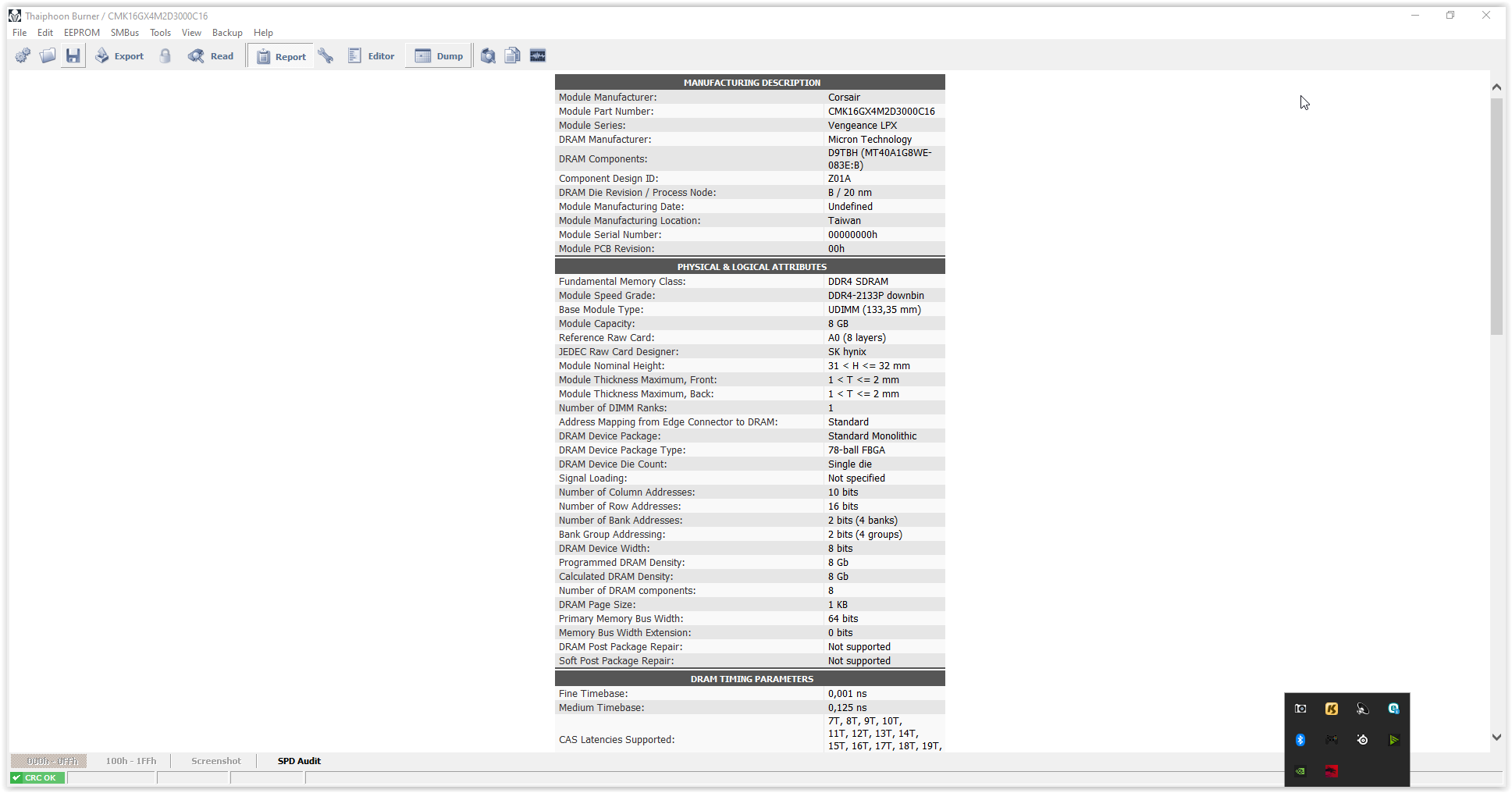Click the Fine Timebase value 0,001 ns

847,694
